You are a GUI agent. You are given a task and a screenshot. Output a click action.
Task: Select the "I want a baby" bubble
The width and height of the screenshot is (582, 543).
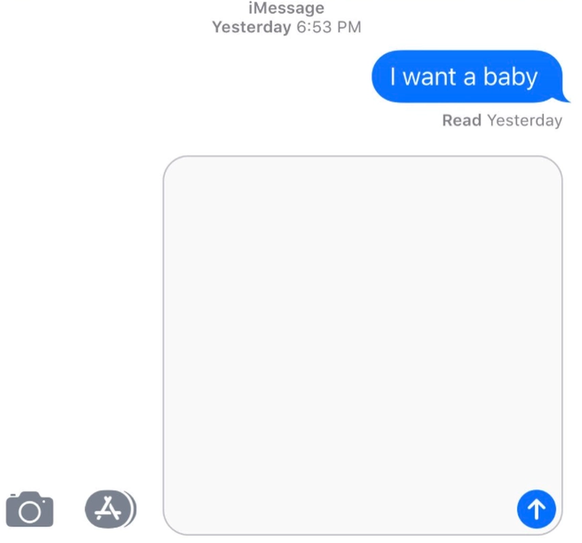(x=468, y=76)
